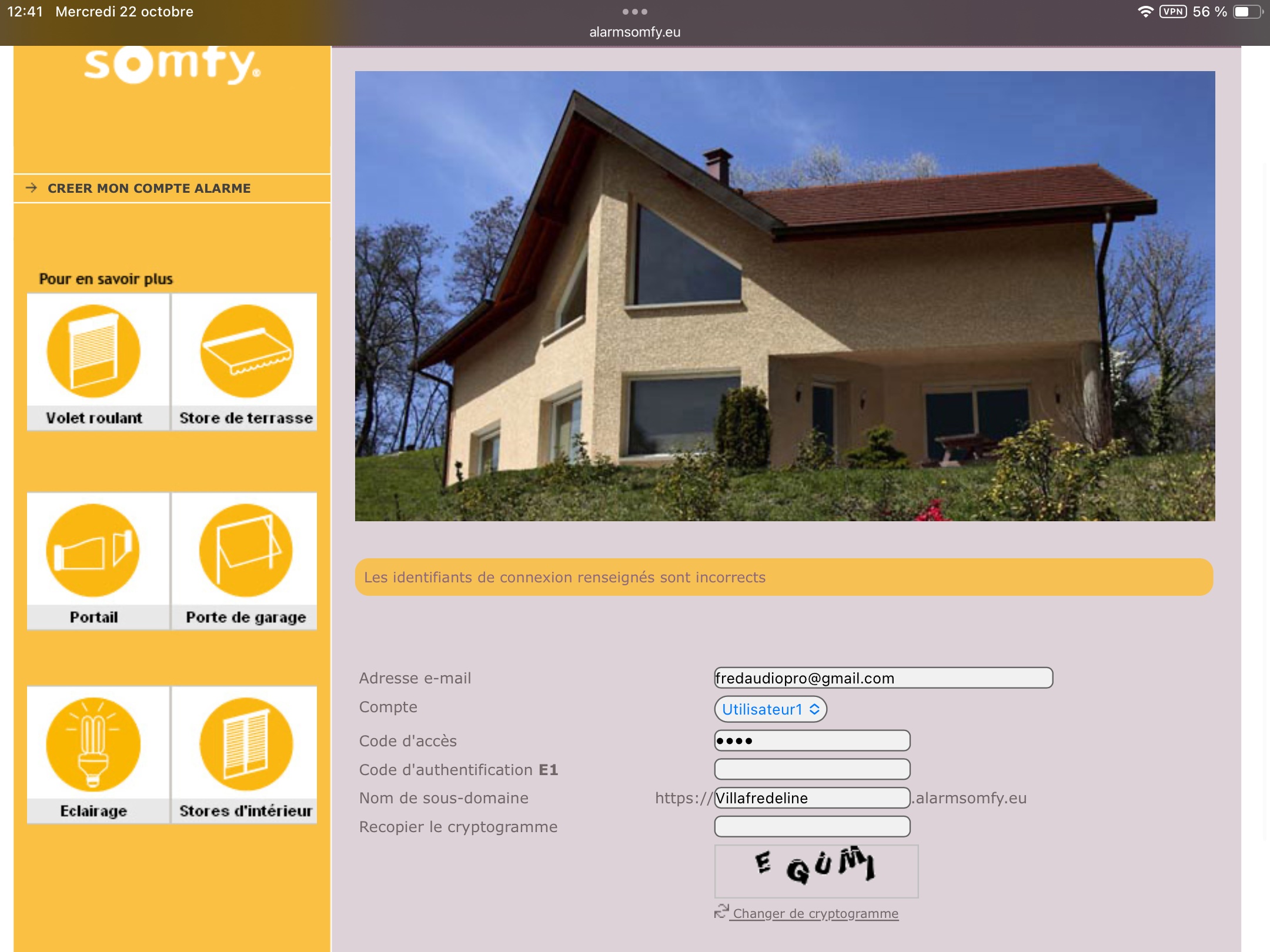
Task: Click the Nom de sous-domaine field
Action: pyautogui.click(x=812, y=798)
